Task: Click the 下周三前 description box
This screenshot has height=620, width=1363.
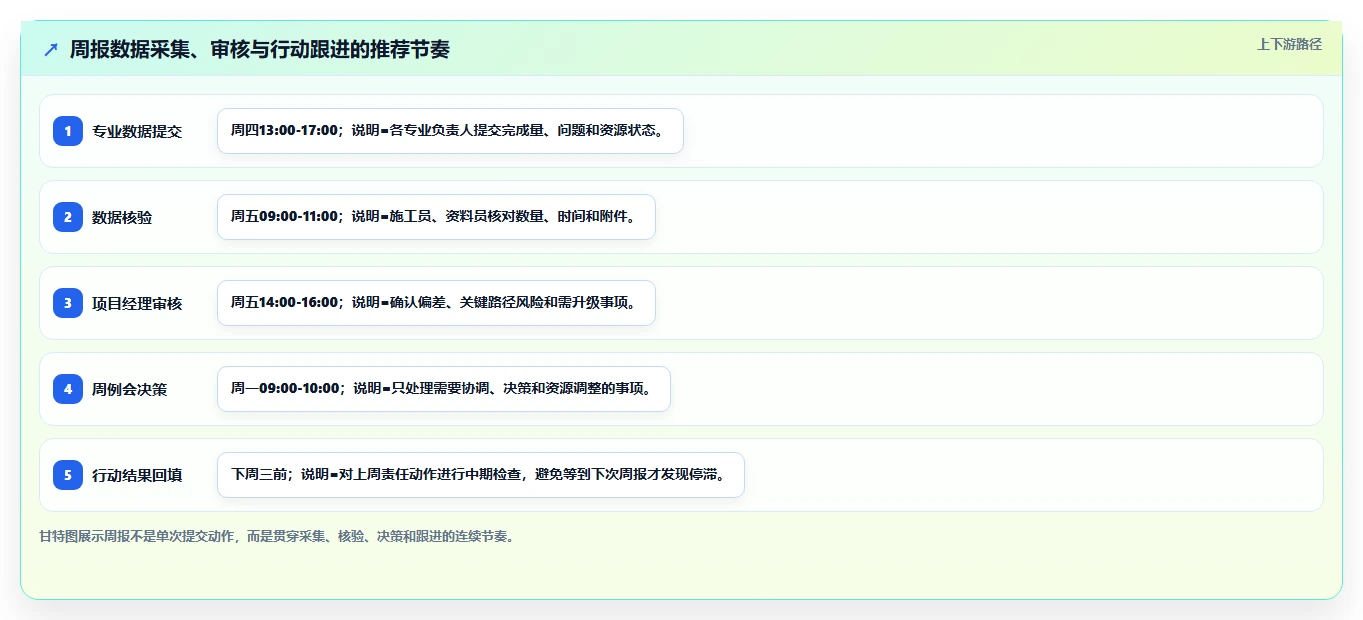Action: pyautogui.click(x=481, y=475)
